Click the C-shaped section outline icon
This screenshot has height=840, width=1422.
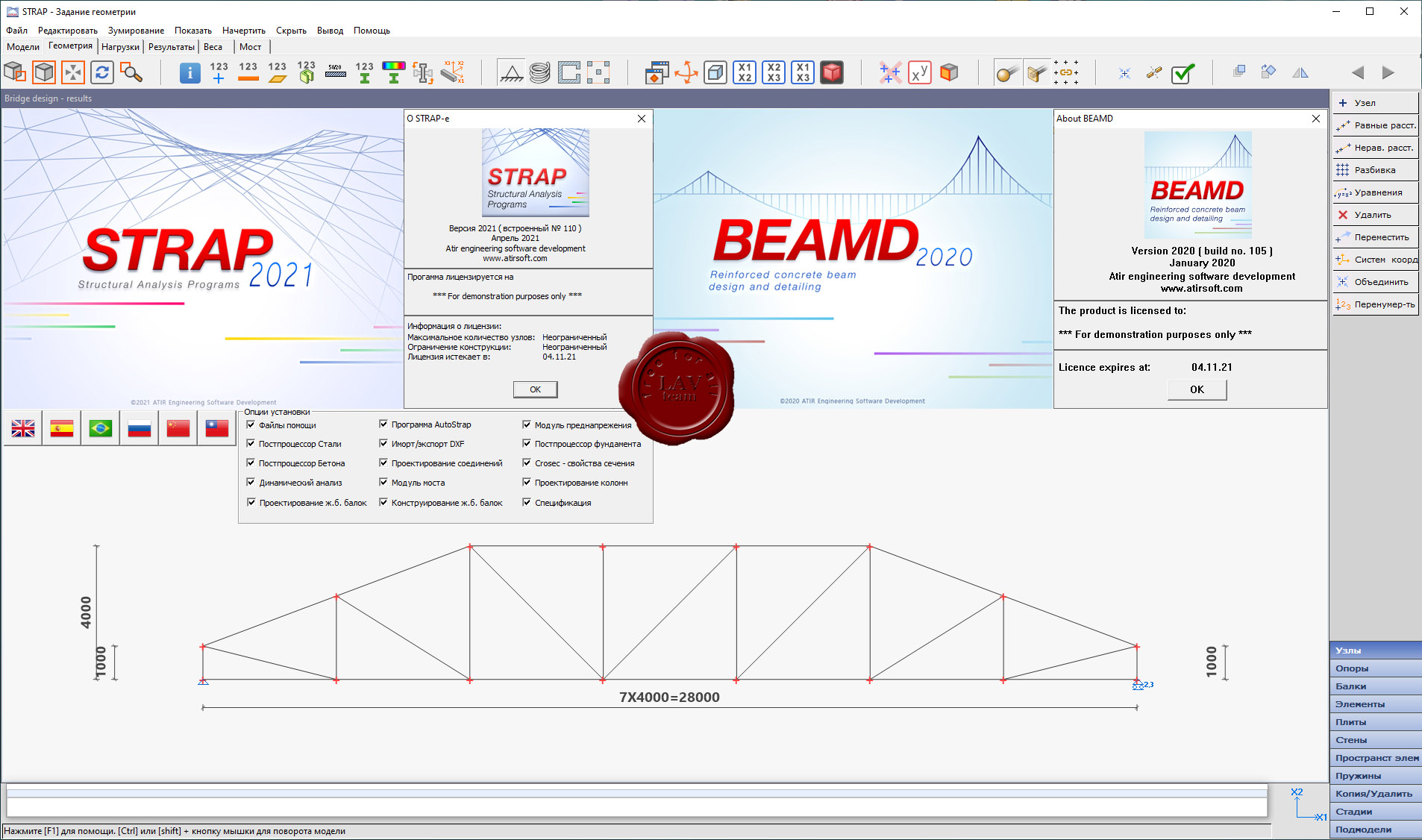[x=569, y=72]
